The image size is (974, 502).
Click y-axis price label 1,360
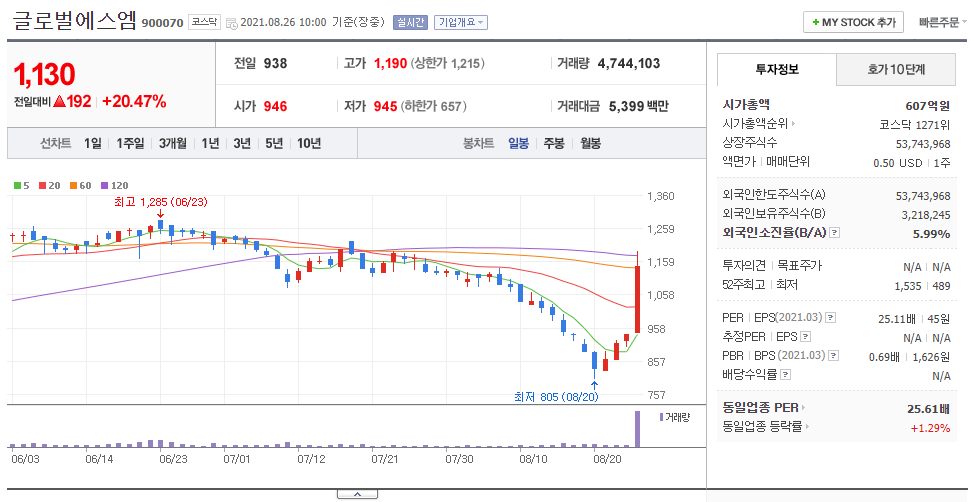tap(661, 196)
